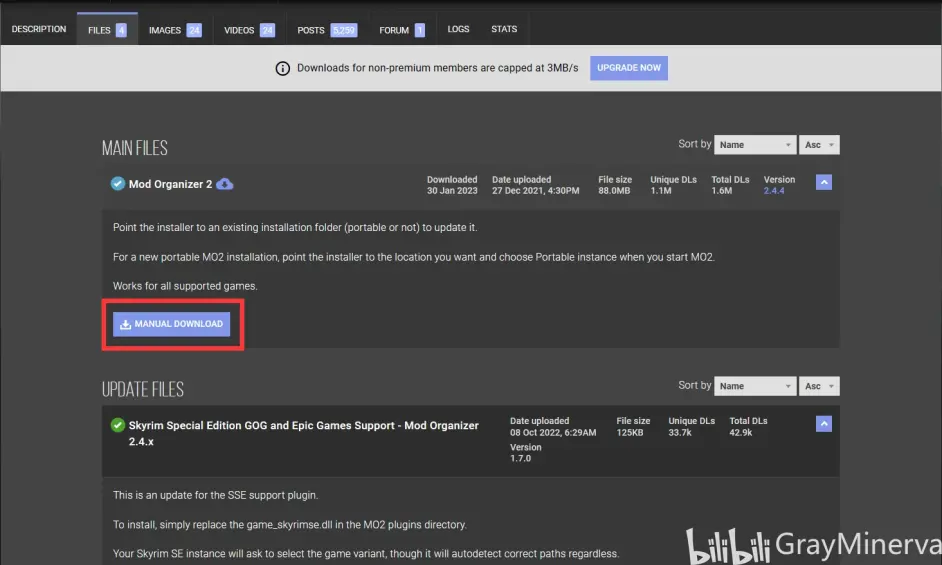Screen dimensions: 942x565
Task: Open Main Files sort-by Name dropdown
Action: pyautogui.click(x=755, y=145)
